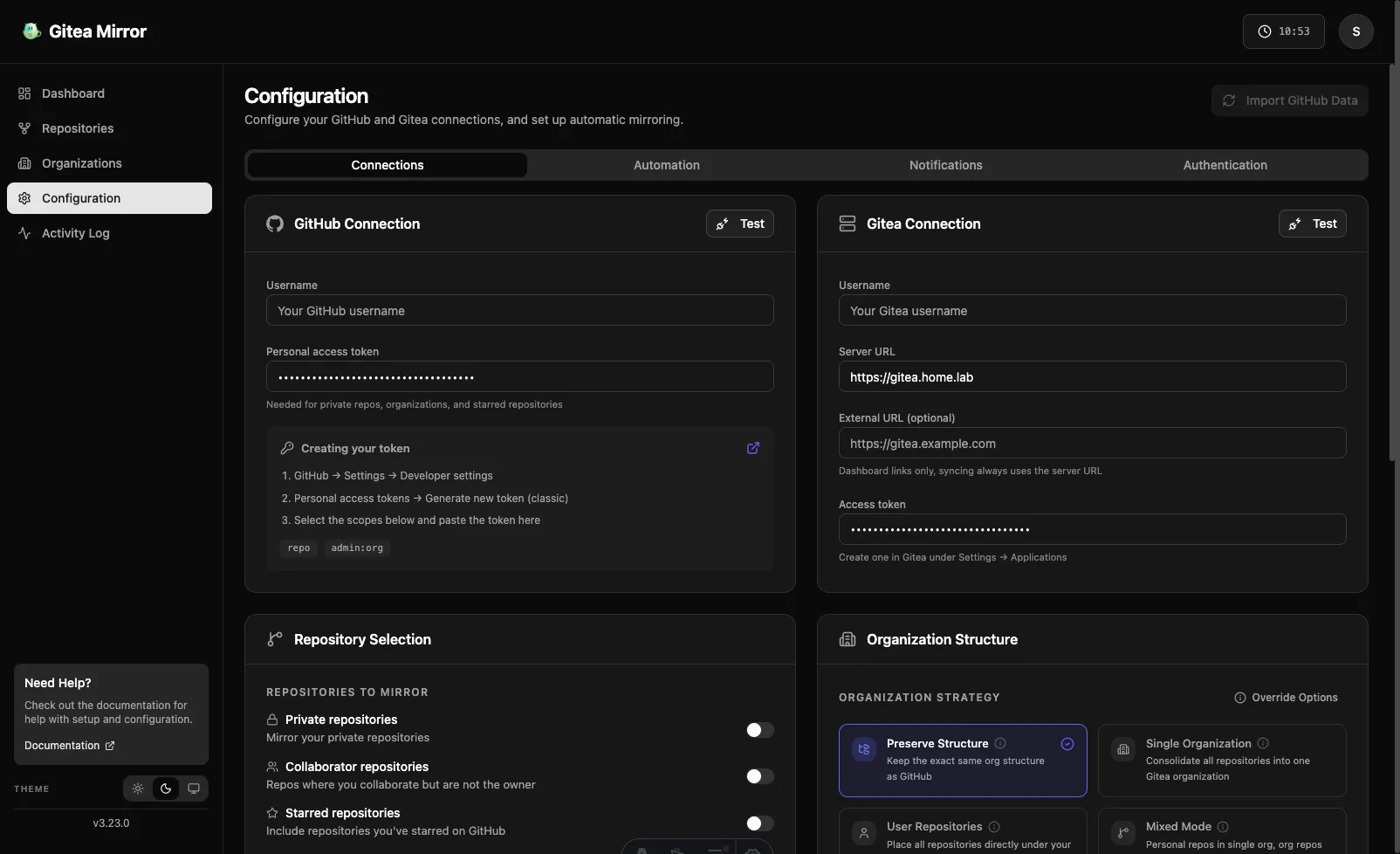Click the Preserve Structure card icon
Viewport: 1400px width, 854px height.
click(x=864, y=749)
